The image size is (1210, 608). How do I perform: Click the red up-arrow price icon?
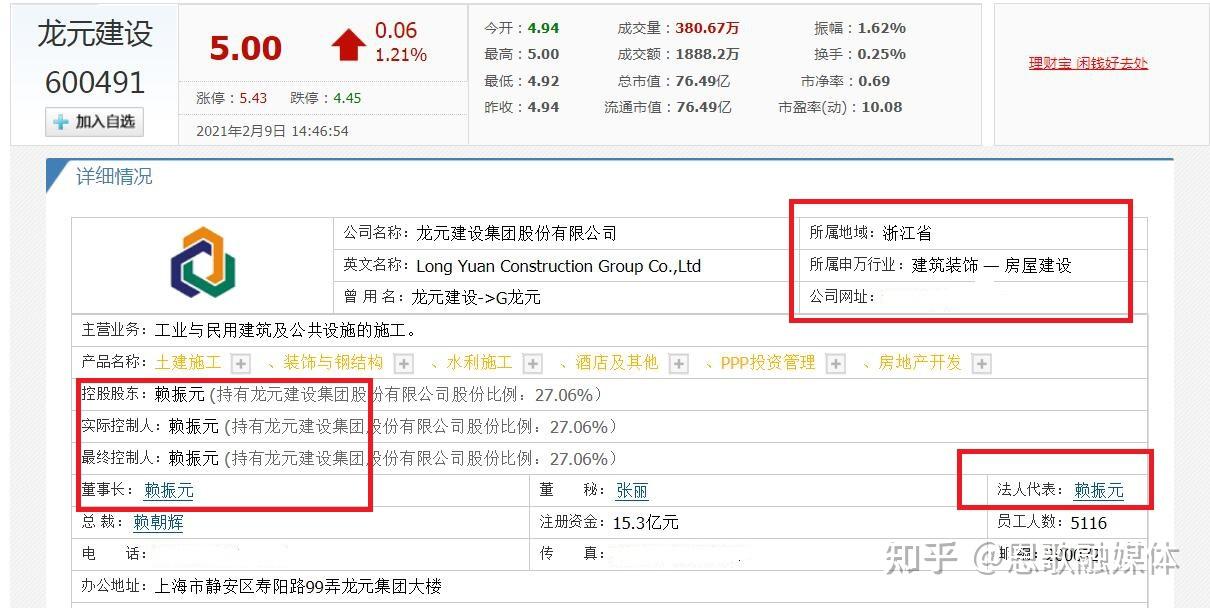[x=349, y=45]
